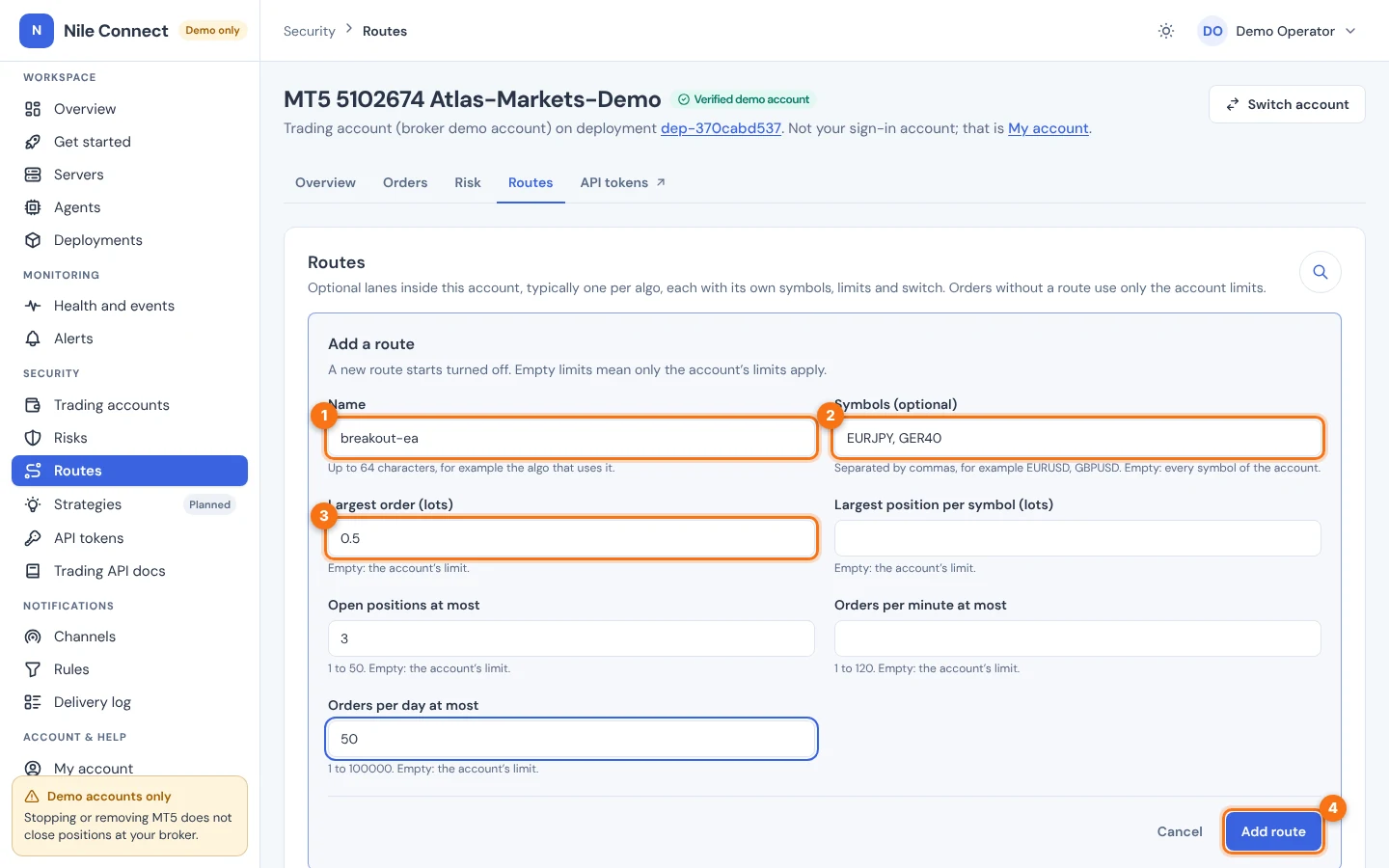
Task: Open Risks in the sidebar
Action: pyautogui.click(x=129, y=438)
